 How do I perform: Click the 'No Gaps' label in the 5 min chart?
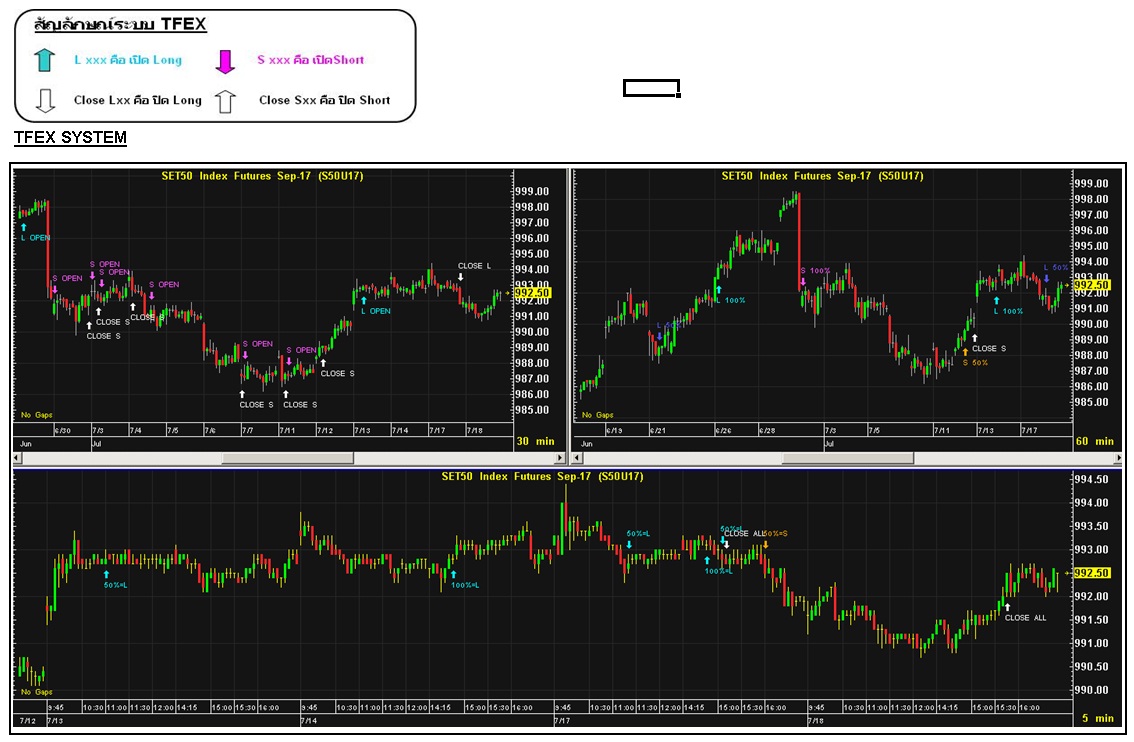click(x=37, y=692)
